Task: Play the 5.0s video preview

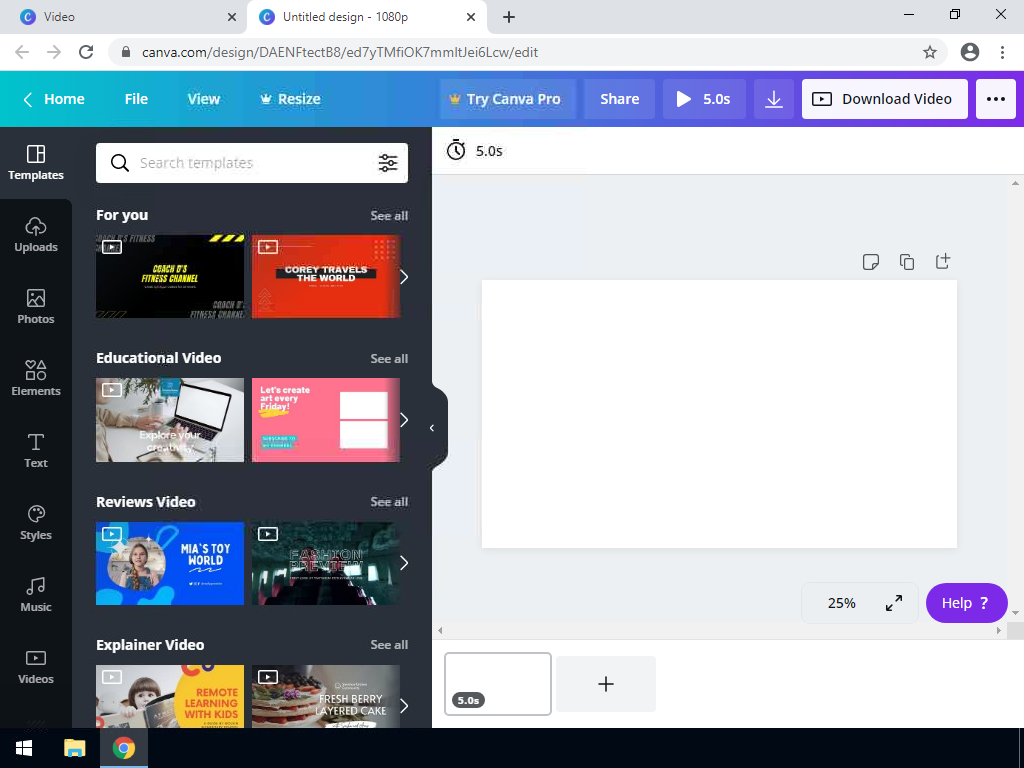Action: point(704,99)
